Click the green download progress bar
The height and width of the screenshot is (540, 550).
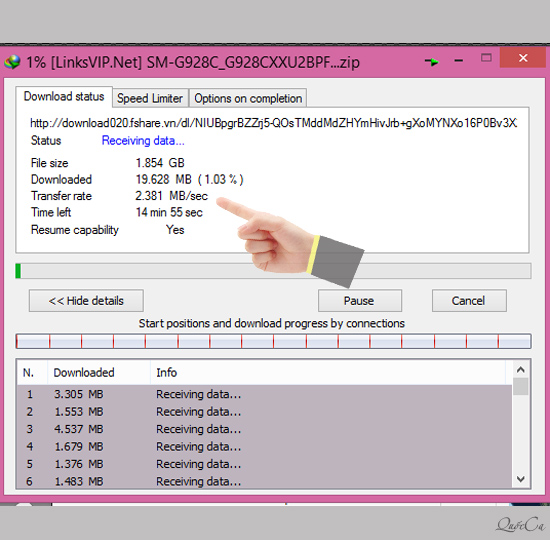273,271
